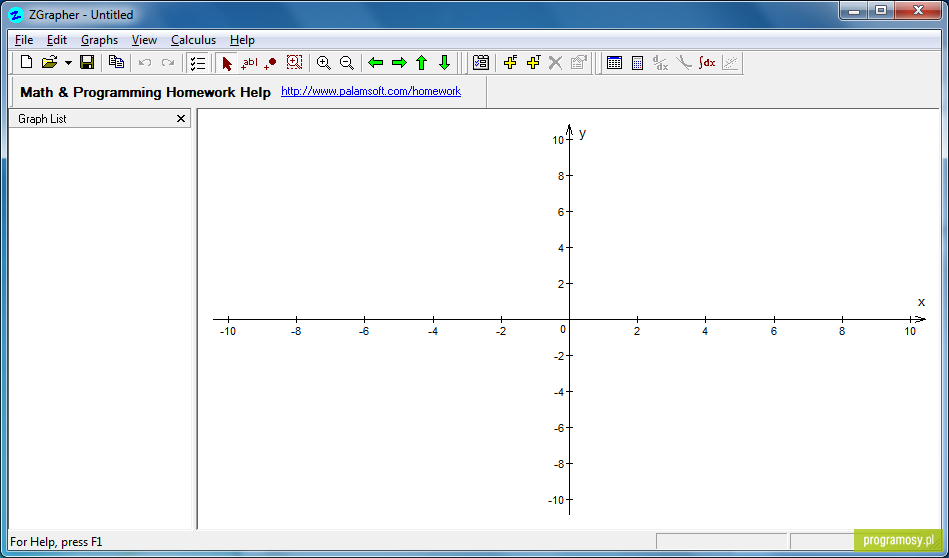Click 'For Help, press F1' status text

tap(57, 542)
